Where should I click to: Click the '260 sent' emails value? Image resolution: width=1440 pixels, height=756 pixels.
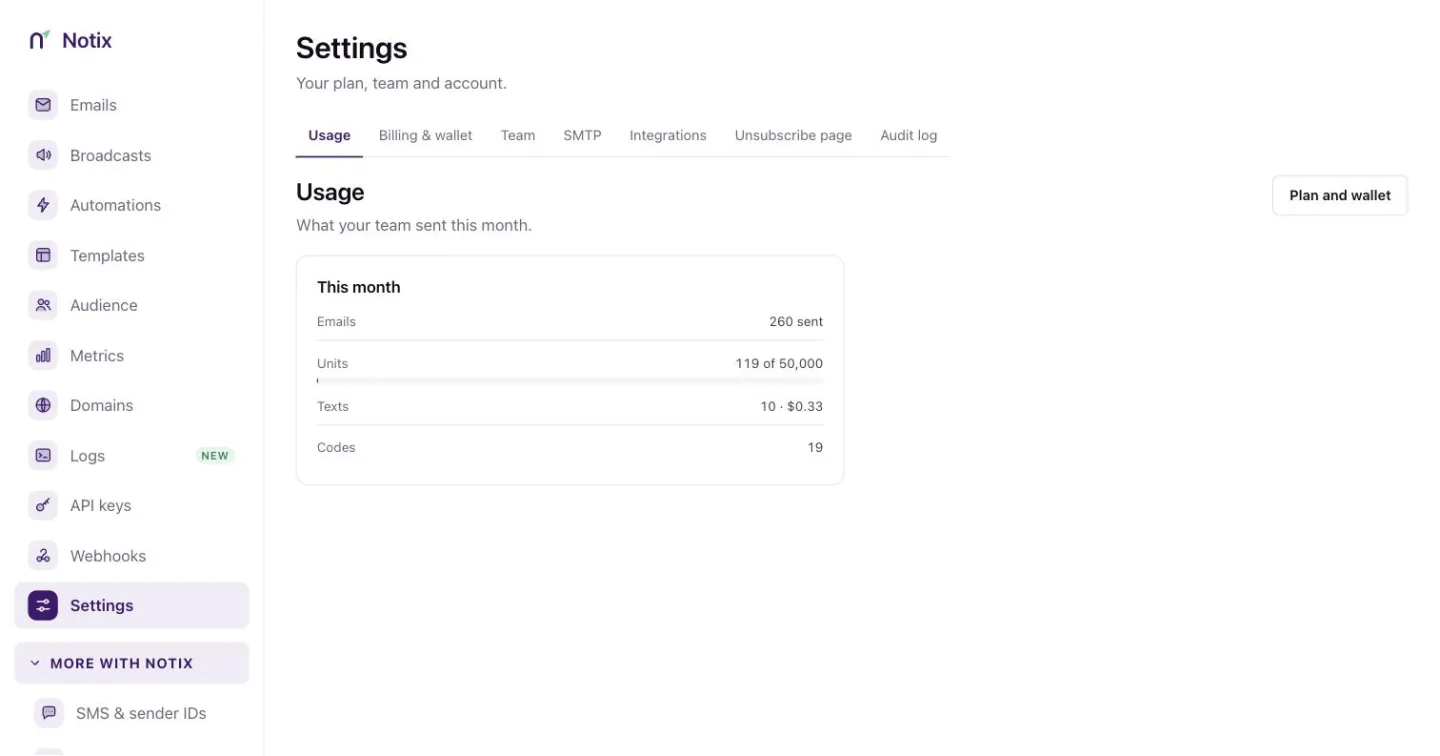[x=796, y=322]
